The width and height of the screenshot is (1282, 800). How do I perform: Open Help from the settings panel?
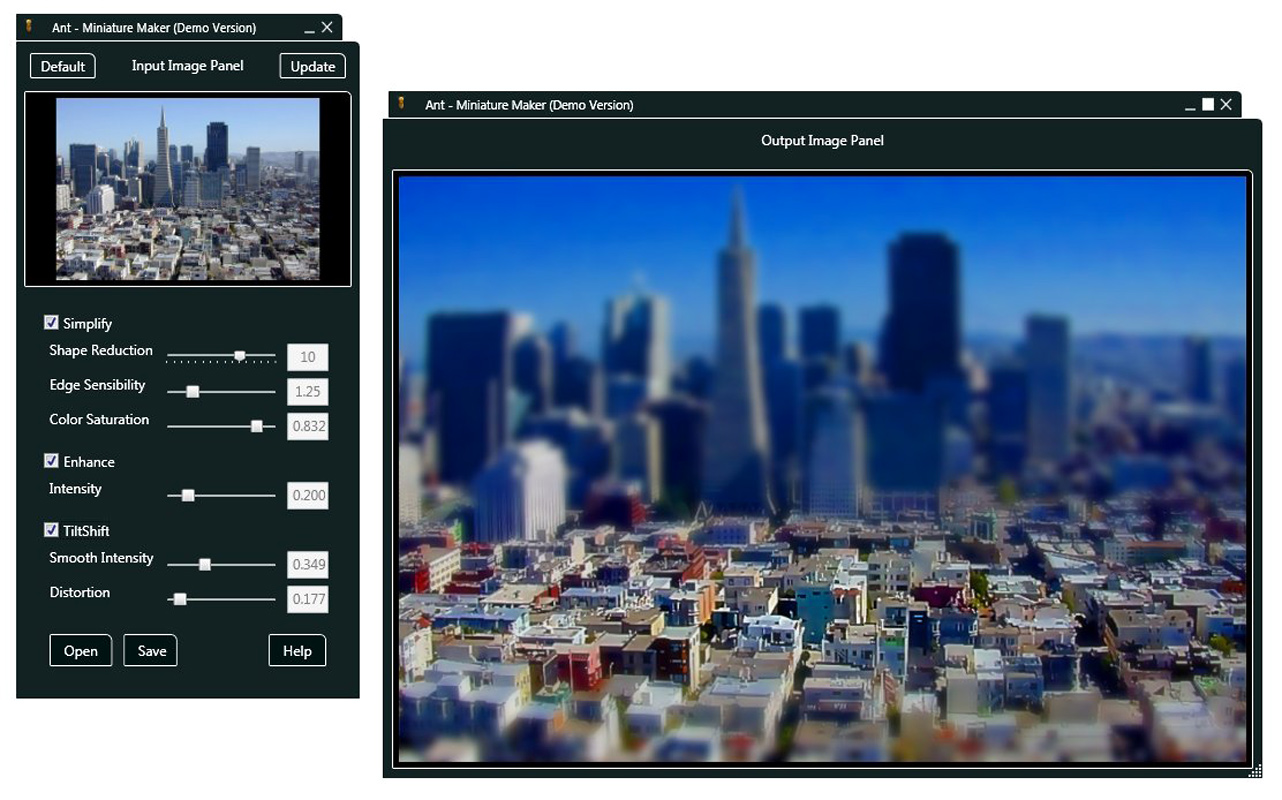coord(297,650)
